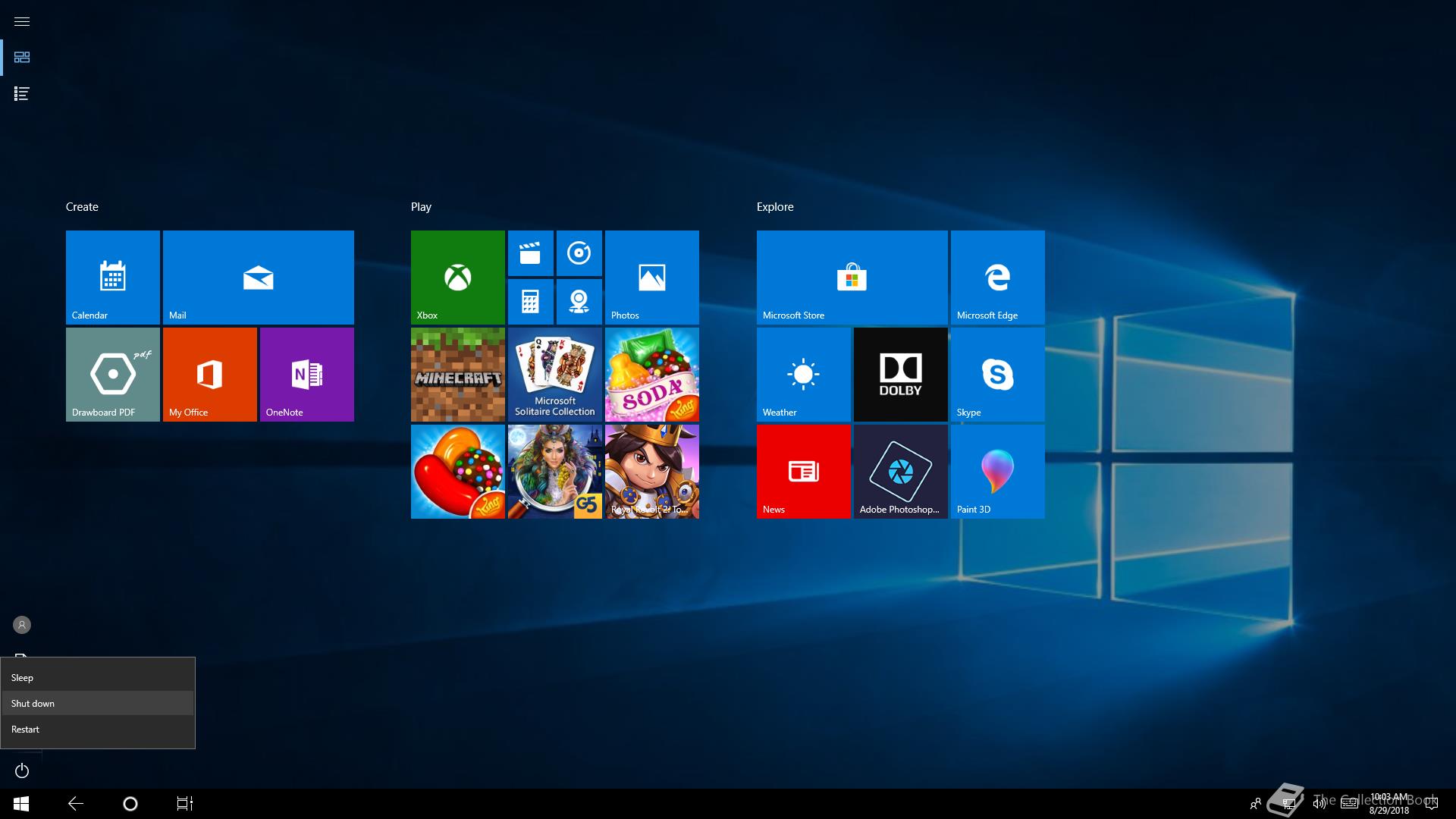Screen dimensions: 1456x819
Task: Click the taskbar Back arrow
Action: (76, 804)
